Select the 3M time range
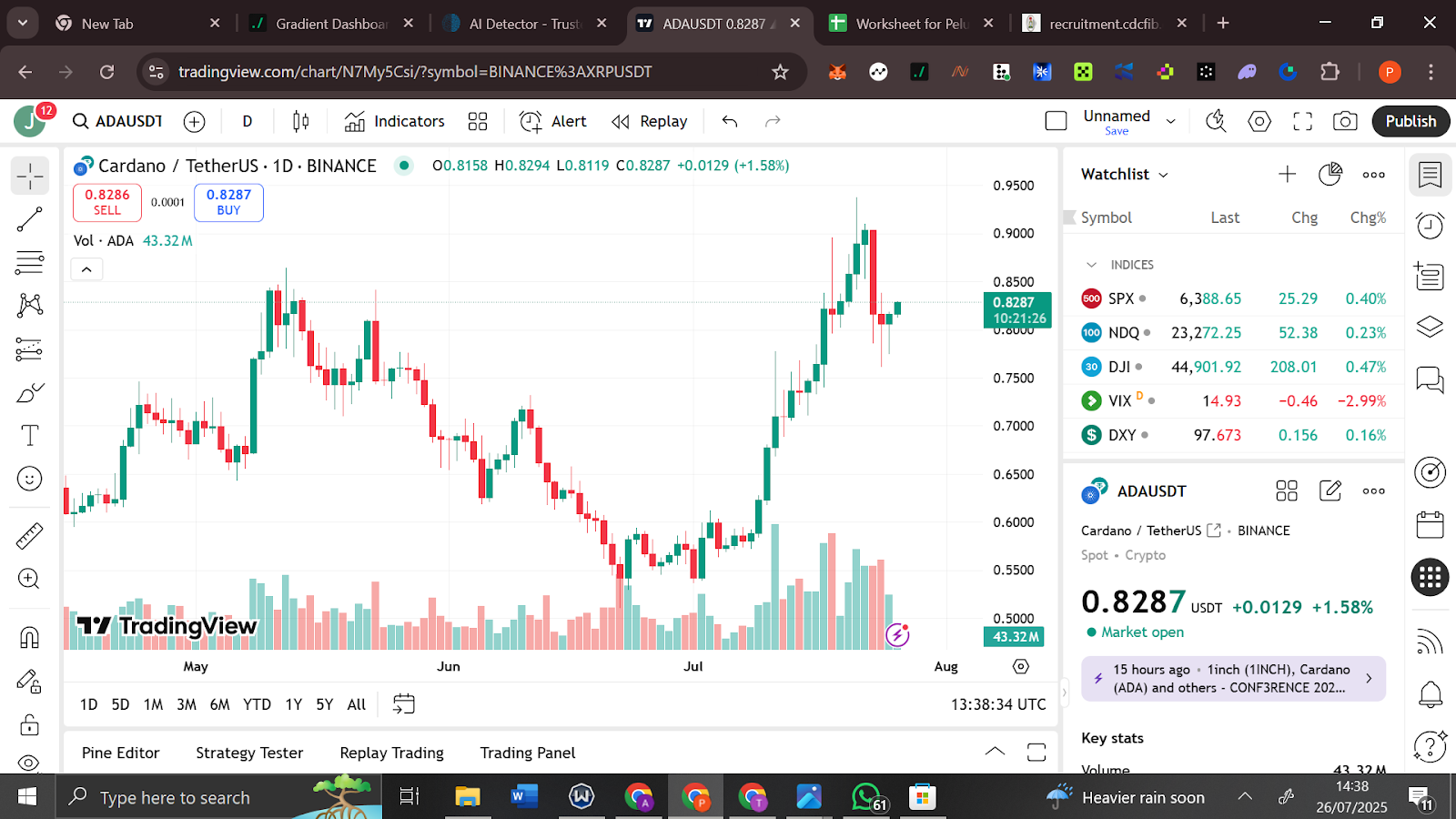Image resolution: width=1456 pixels, height=819 pixels. 186,704
